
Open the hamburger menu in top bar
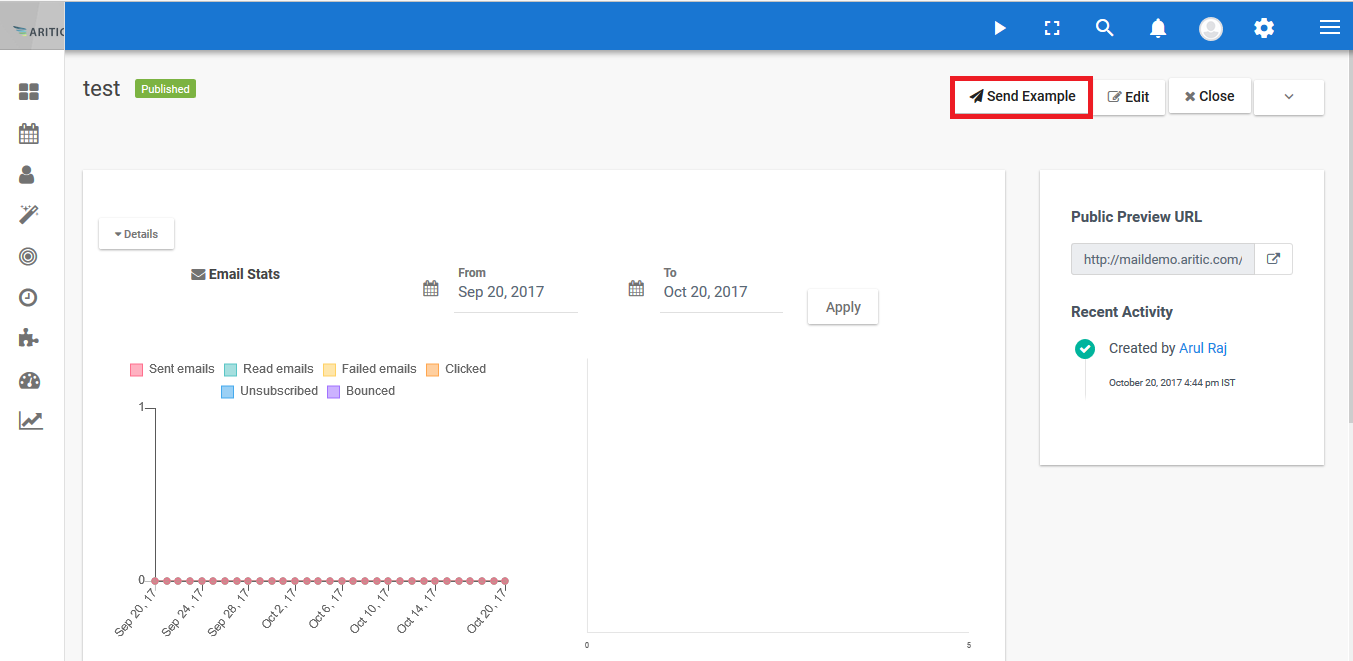[x=1329, y=28]
